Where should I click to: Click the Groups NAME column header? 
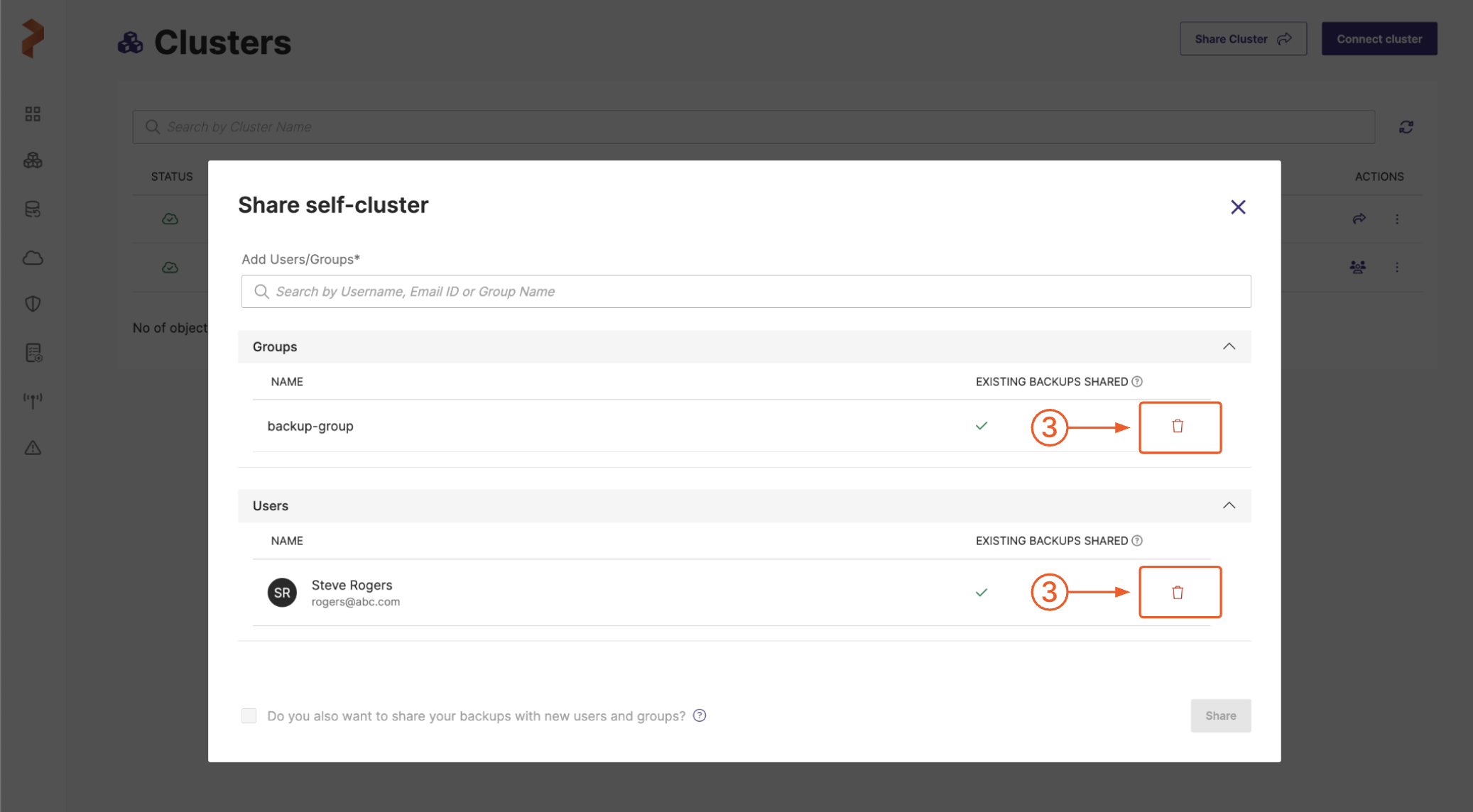point(287,382)
